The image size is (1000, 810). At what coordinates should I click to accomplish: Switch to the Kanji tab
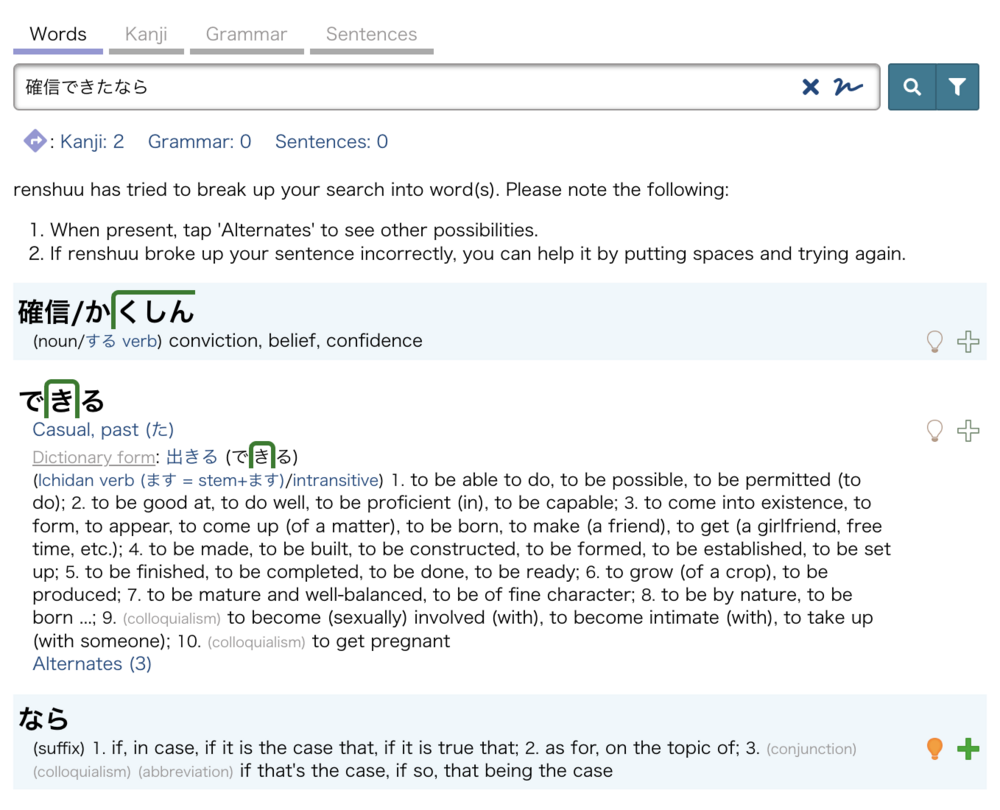tap(146, 34)
